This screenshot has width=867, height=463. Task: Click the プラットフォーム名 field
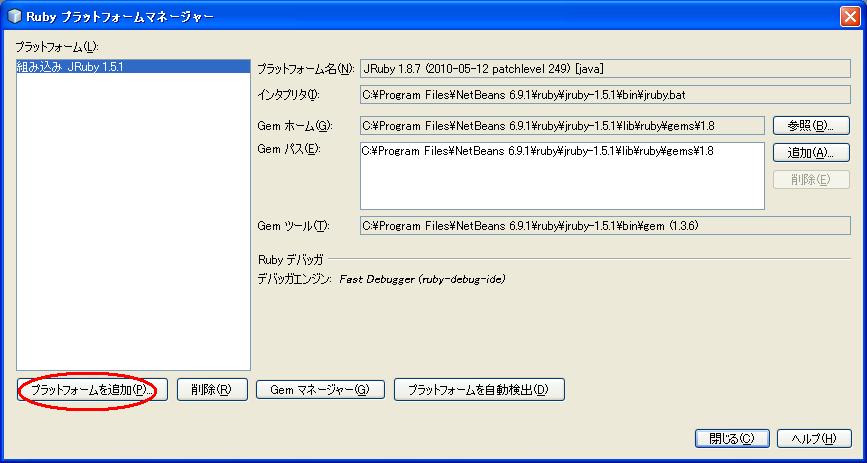[x=605, y=69]
